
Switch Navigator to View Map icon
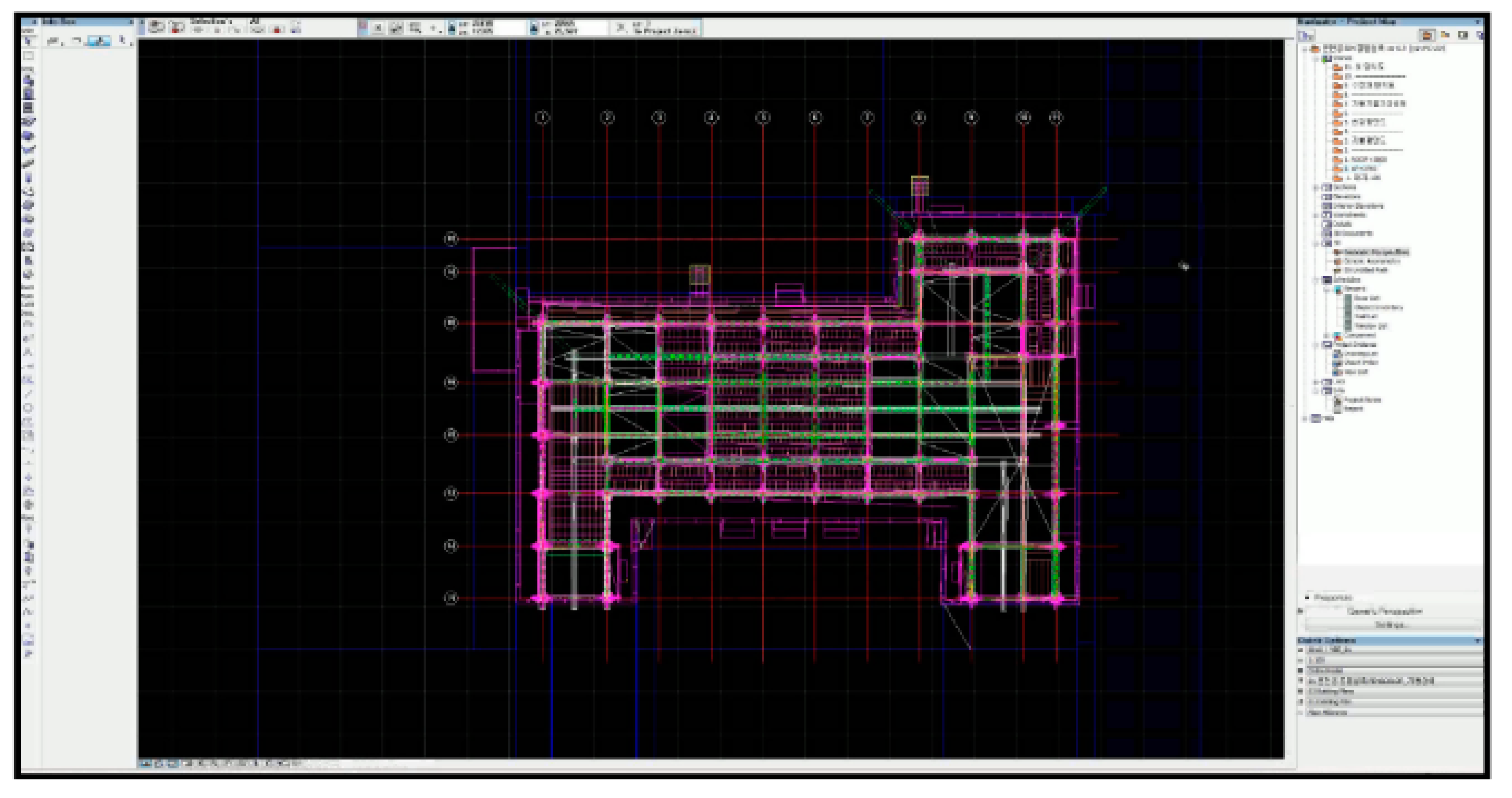[x=1445, y=35]
